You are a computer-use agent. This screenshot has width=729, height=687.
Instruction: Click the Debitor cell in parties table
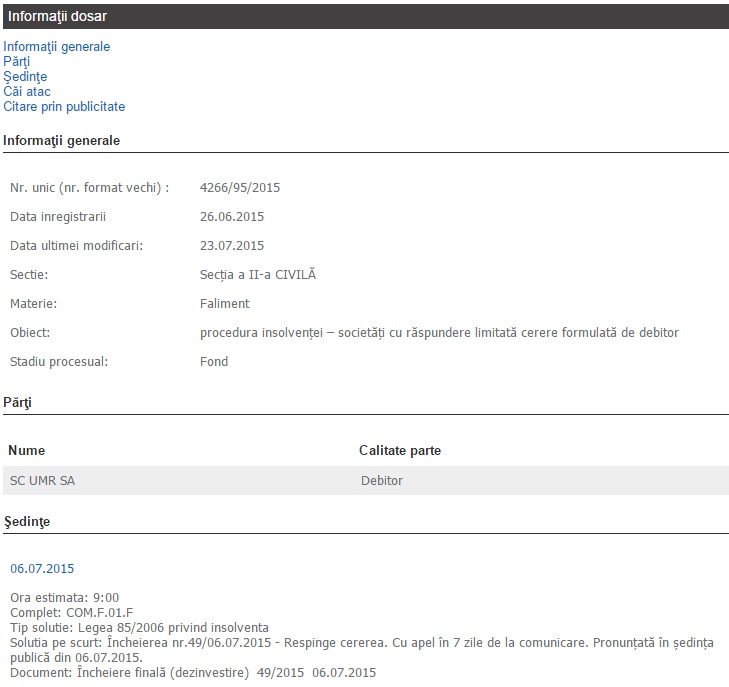tap(382, 481)
